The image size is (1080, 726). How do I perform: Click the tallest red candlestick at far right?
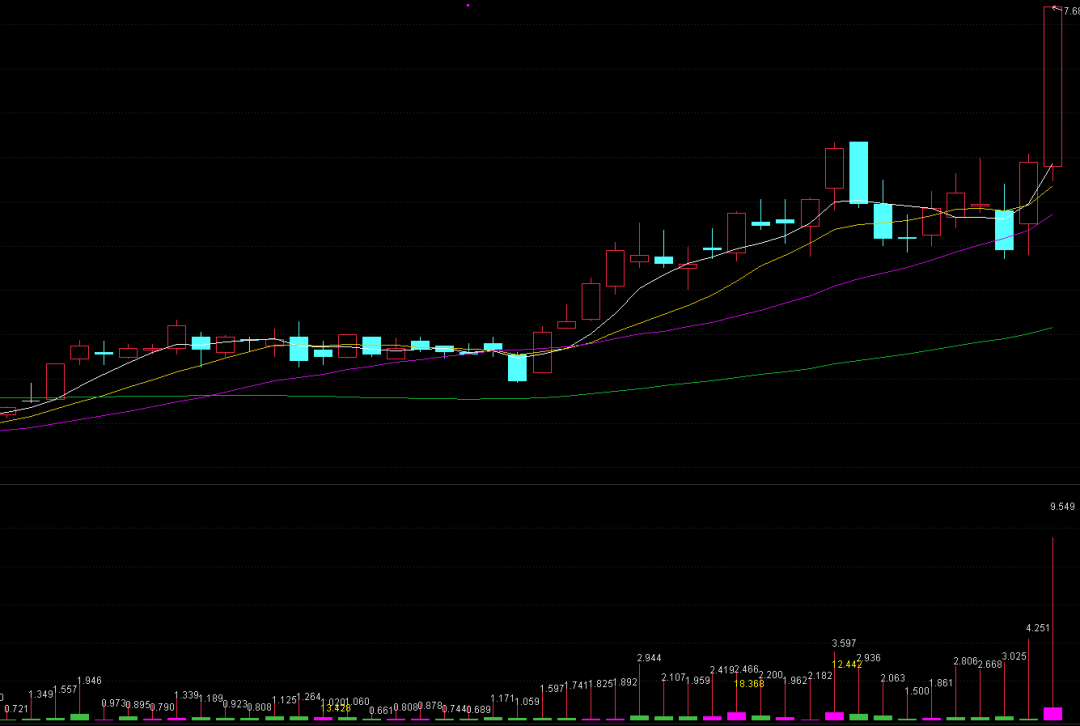tap(1052, 86)
